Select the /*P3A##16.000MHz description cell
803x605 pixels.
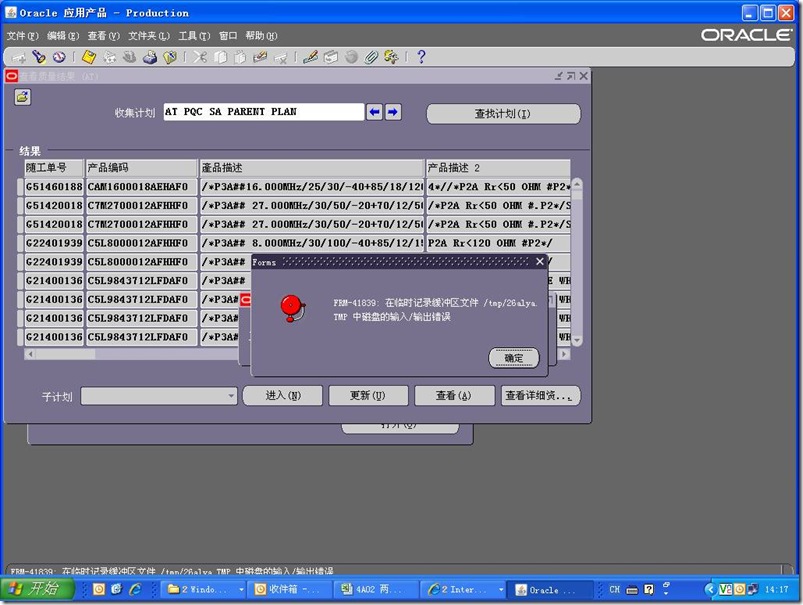312,187
